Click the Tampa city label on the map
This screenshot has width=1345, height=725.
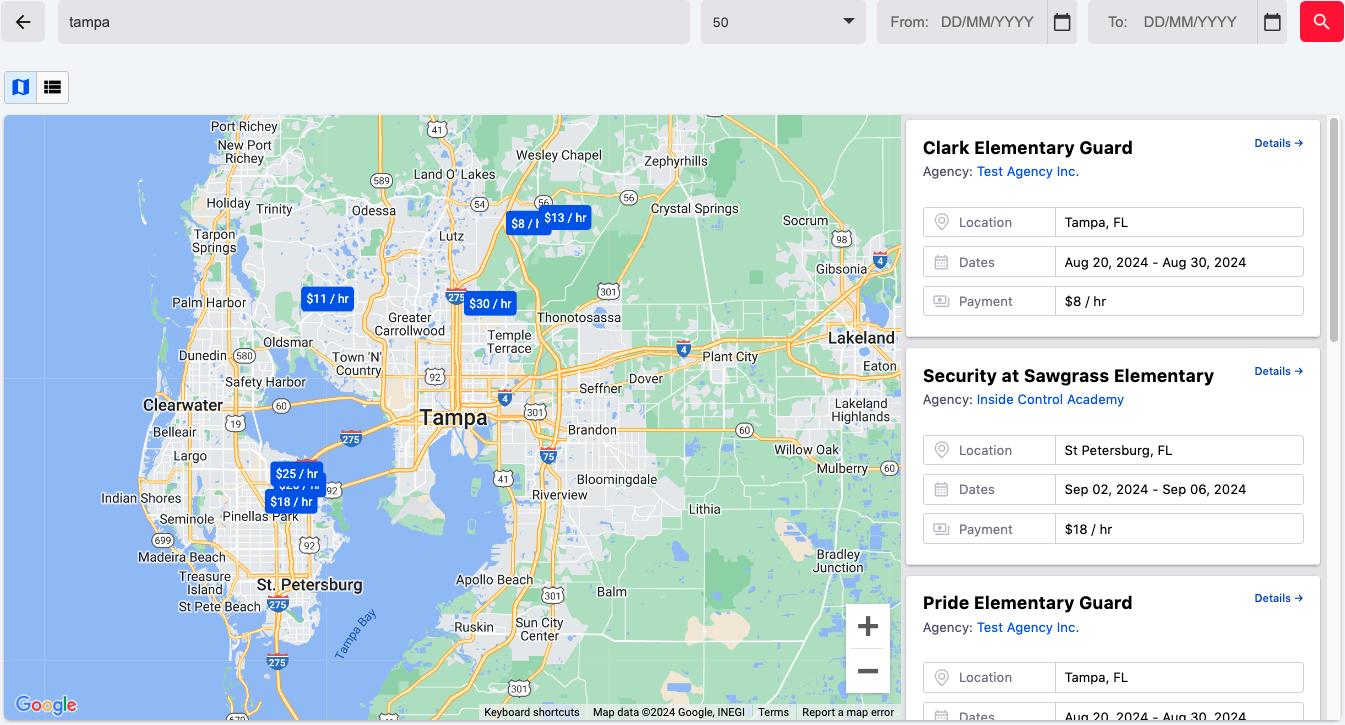click(454, 418)
